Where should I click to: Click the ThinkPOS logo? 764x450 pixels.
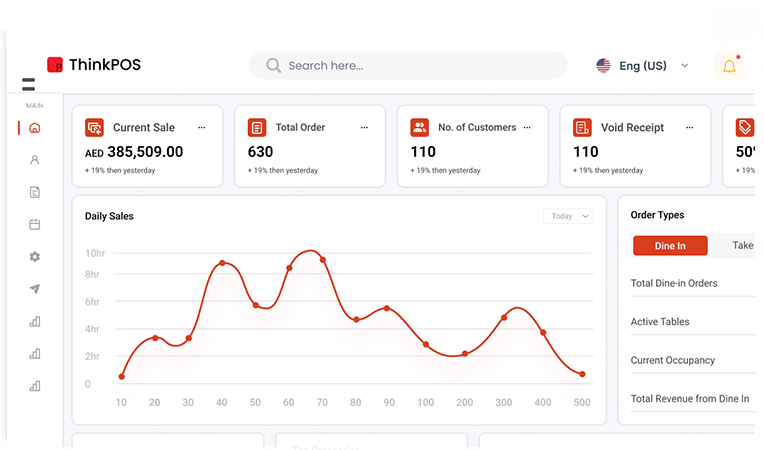point(94,65)
